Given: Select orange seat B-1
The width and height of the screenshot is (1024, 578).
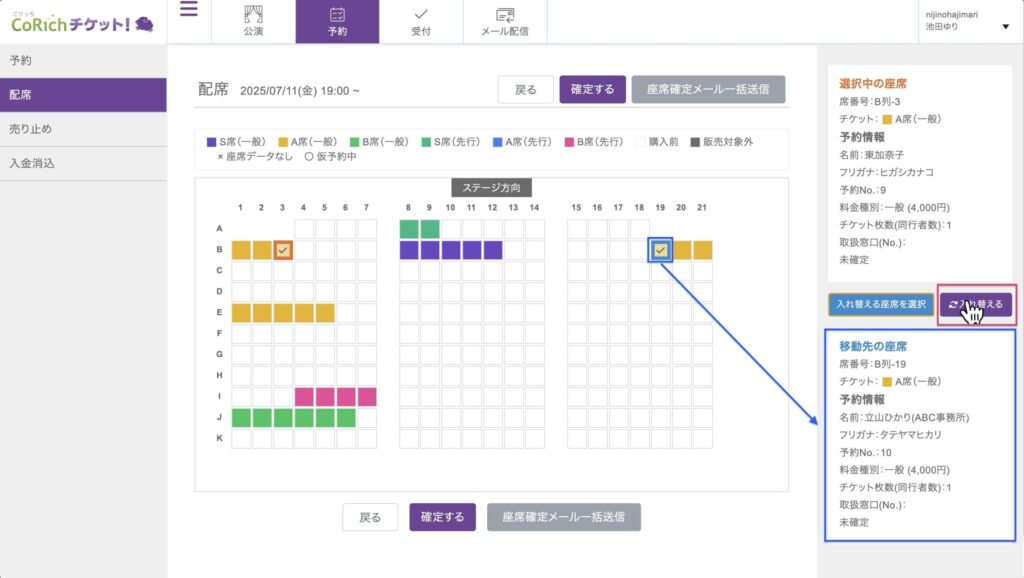Looking at the screenshot, I should pos(241,250).
